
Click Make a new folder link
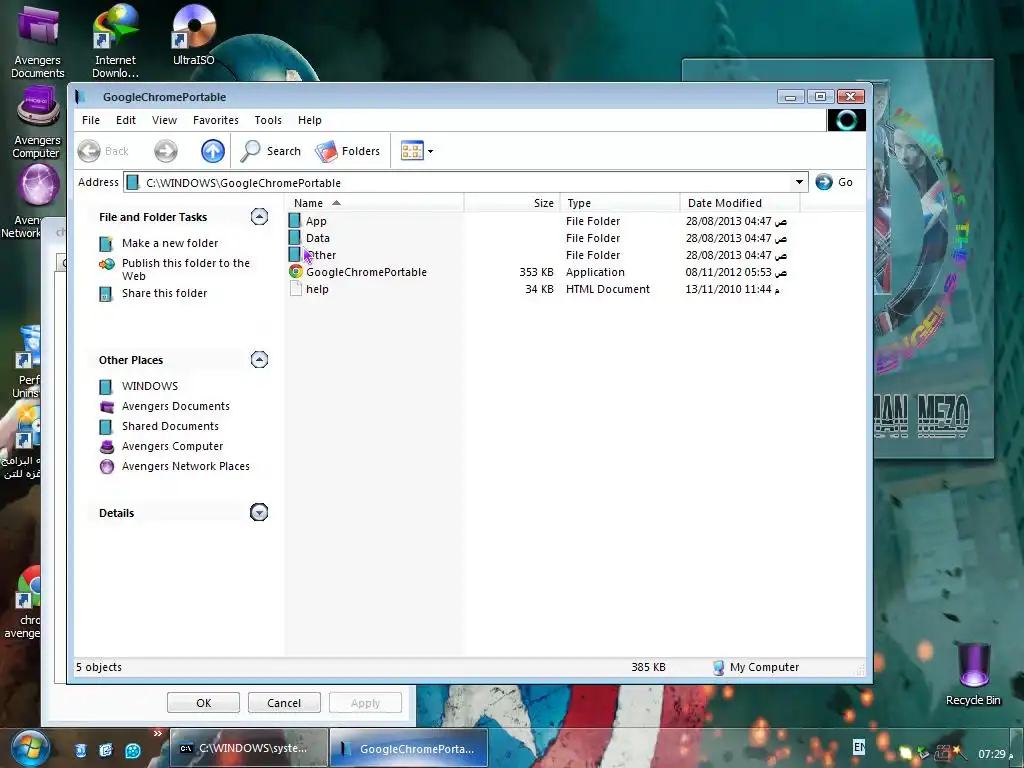pyautogui.click(x=170, y=243)
